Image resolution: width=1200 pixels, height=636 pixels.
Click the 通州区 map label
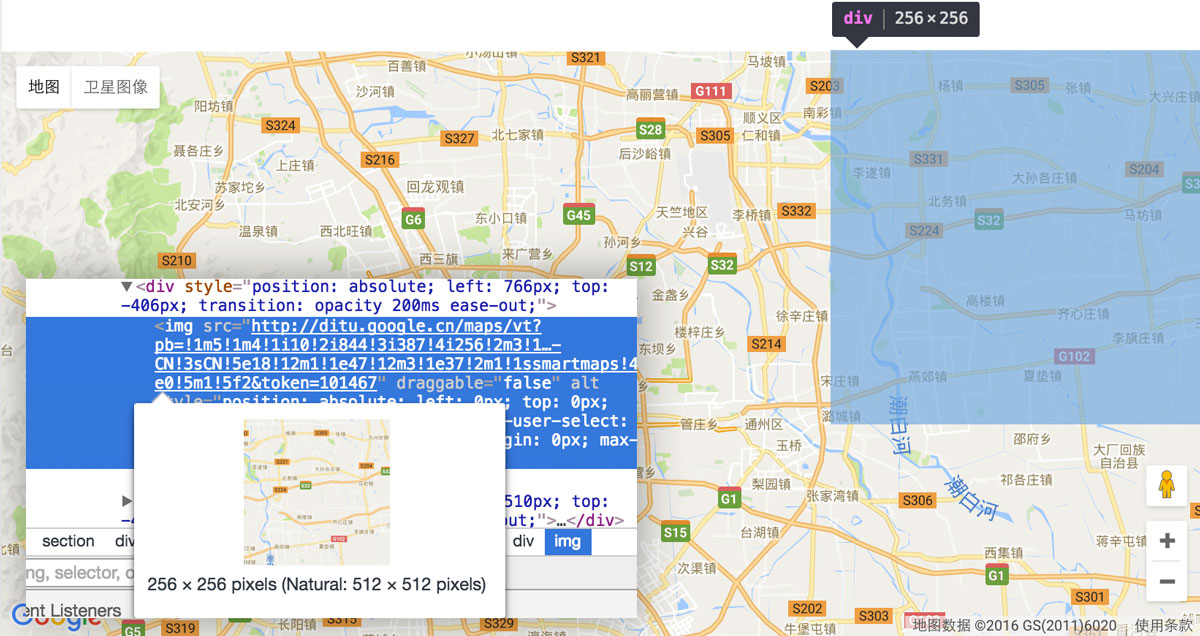click(x=765, y=424)
